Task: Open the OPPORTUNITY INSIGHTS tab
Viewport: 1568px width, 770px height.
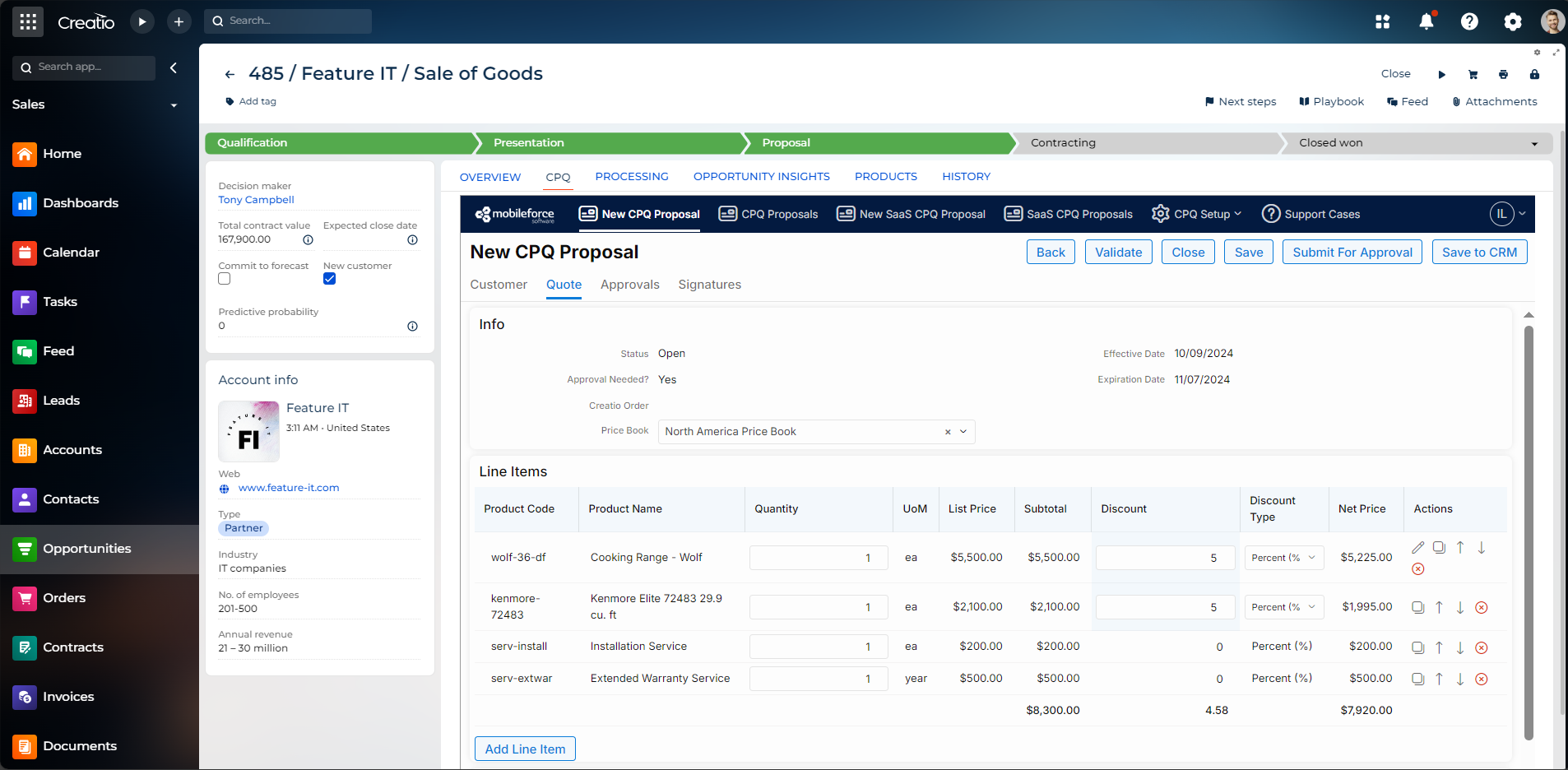Action: click(762, 177)
